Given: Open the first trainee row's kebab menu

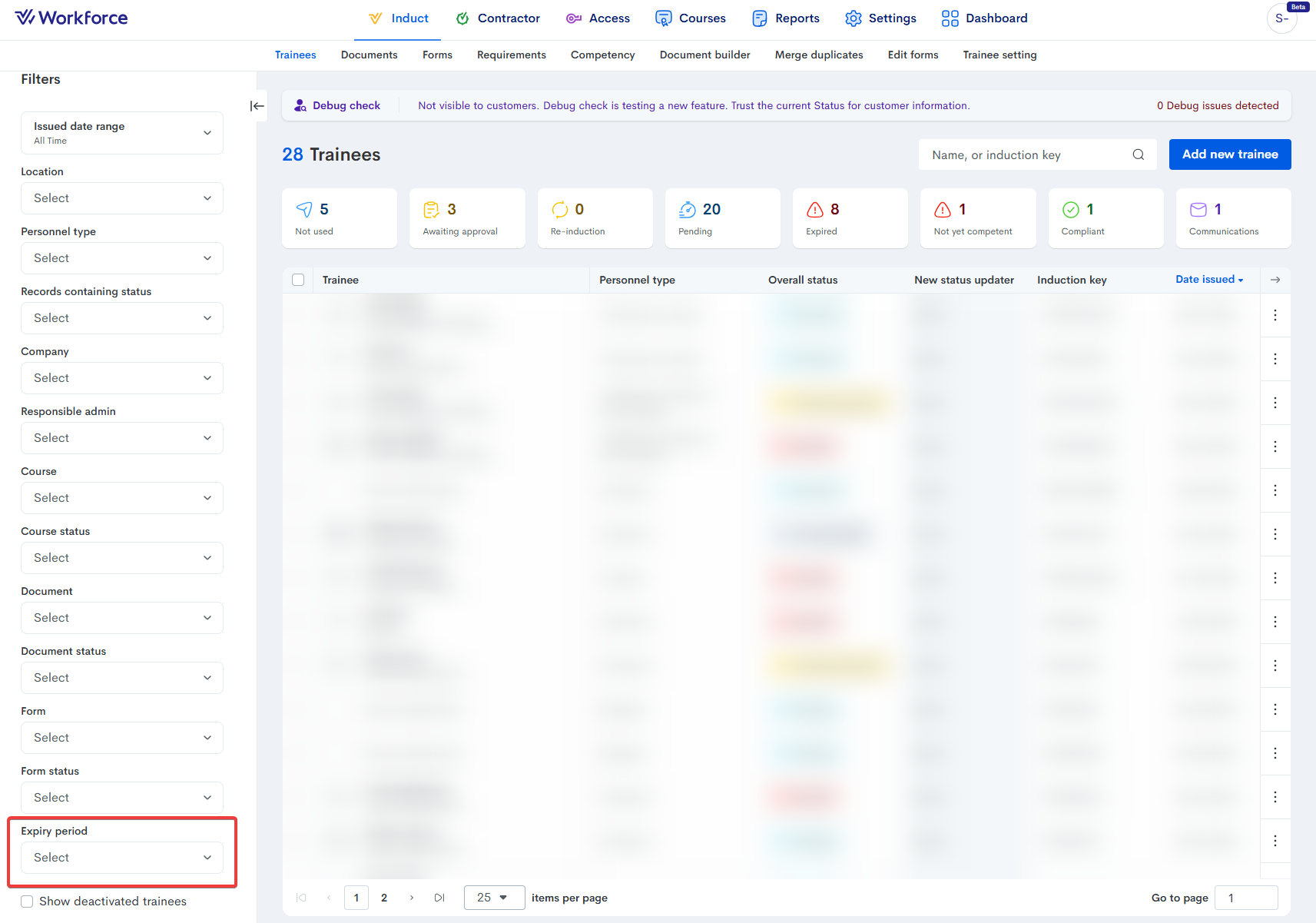Looking at the screenshot, I should coord(1275,315).
